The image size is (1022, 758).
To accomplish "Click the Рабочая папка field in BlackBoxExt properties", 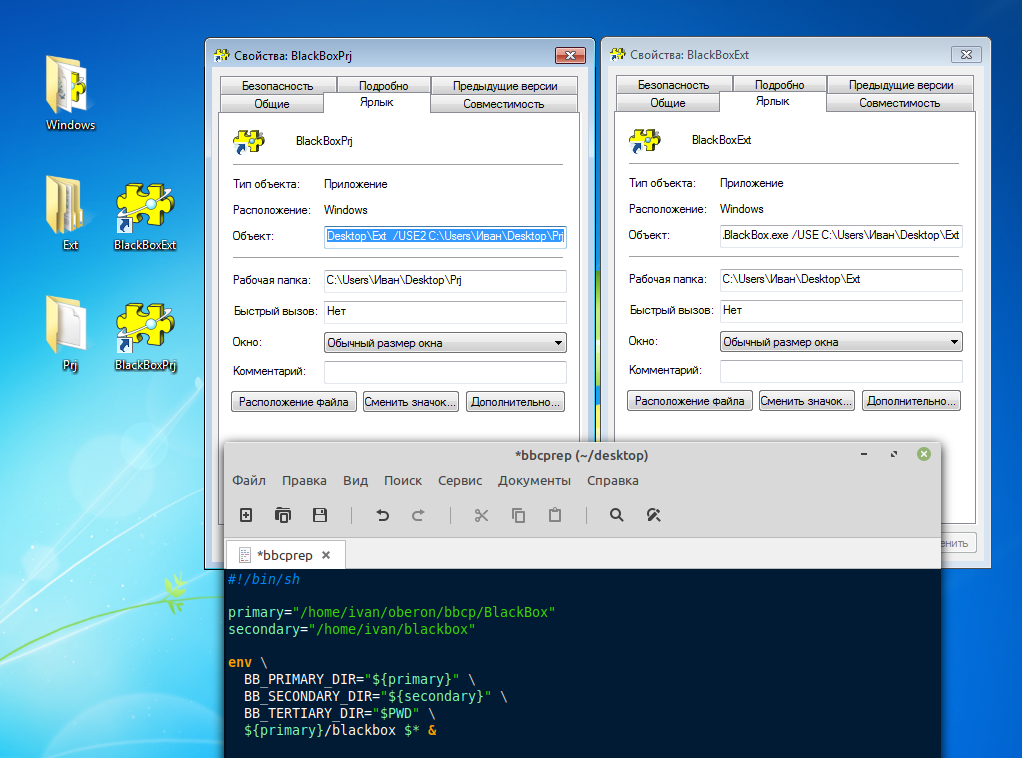I will tap(841, 279).
